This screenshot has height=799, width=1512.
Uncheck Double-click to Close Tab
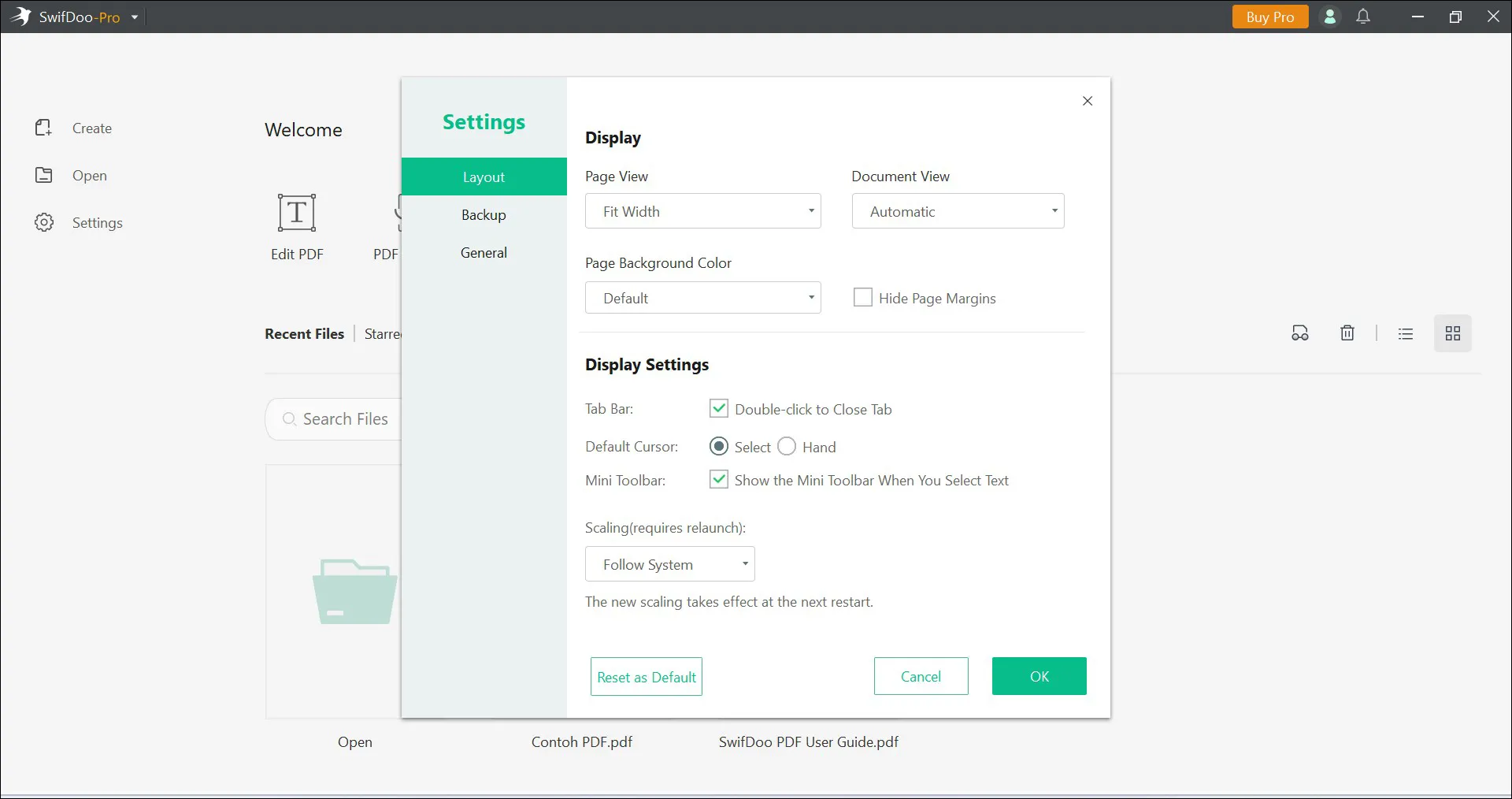pos(719,408)
